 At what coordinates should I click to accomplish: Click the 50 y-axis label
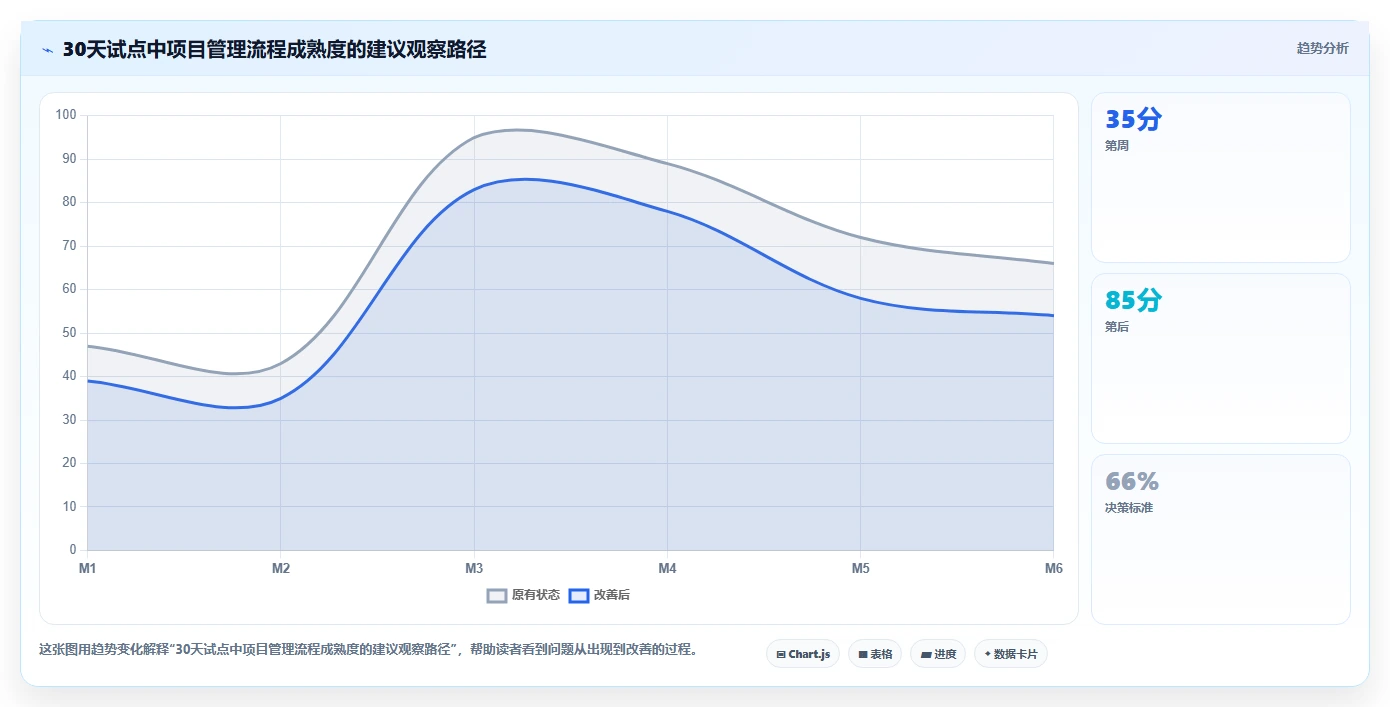click(69, 333)
